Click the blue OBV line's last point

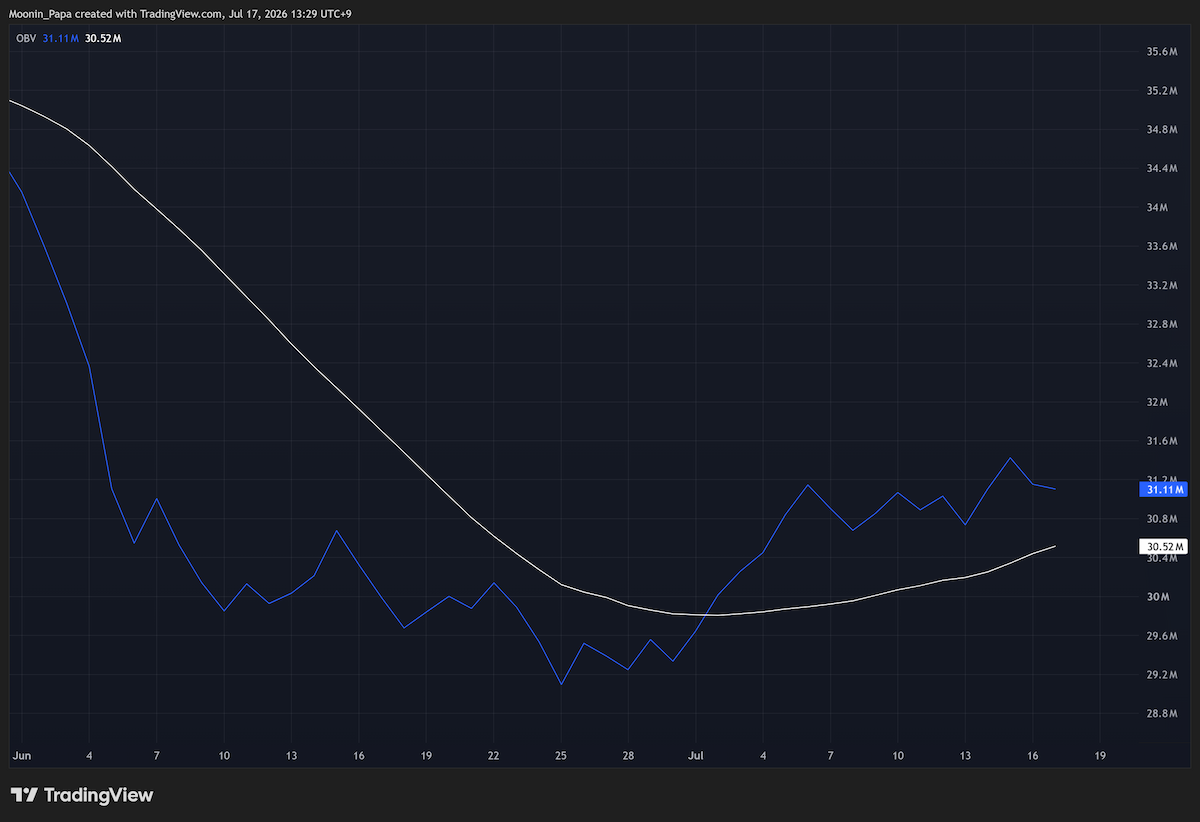tap(1056, 489)
